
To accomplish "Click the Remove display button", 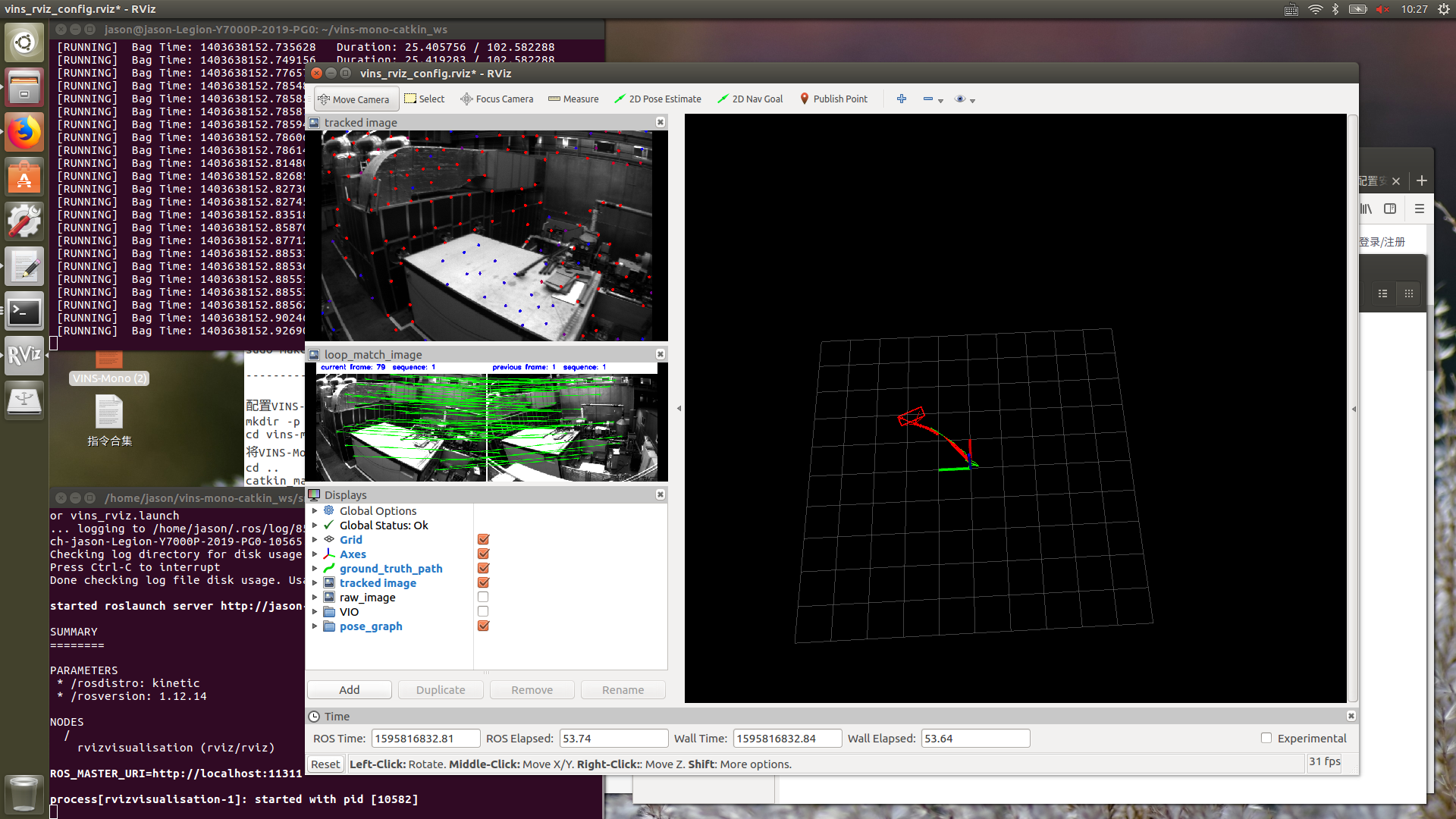I will click(x=531, y=689).
